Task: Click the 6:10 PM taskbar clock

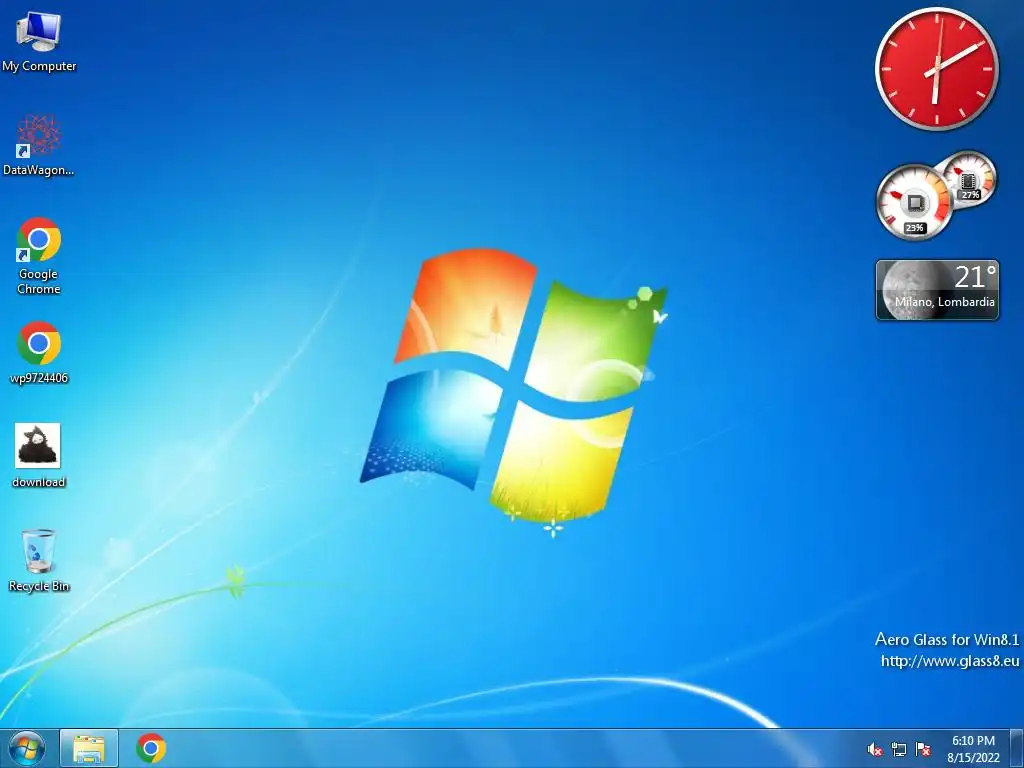Action: tap(973, 741)
